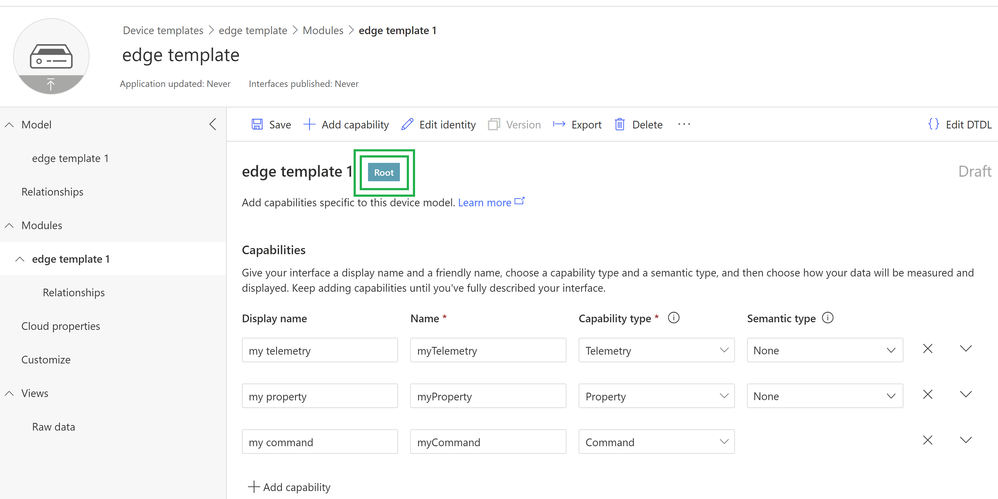Open the more options ellipsis menu
Viewport: 998px width, 499px height.
684,125
